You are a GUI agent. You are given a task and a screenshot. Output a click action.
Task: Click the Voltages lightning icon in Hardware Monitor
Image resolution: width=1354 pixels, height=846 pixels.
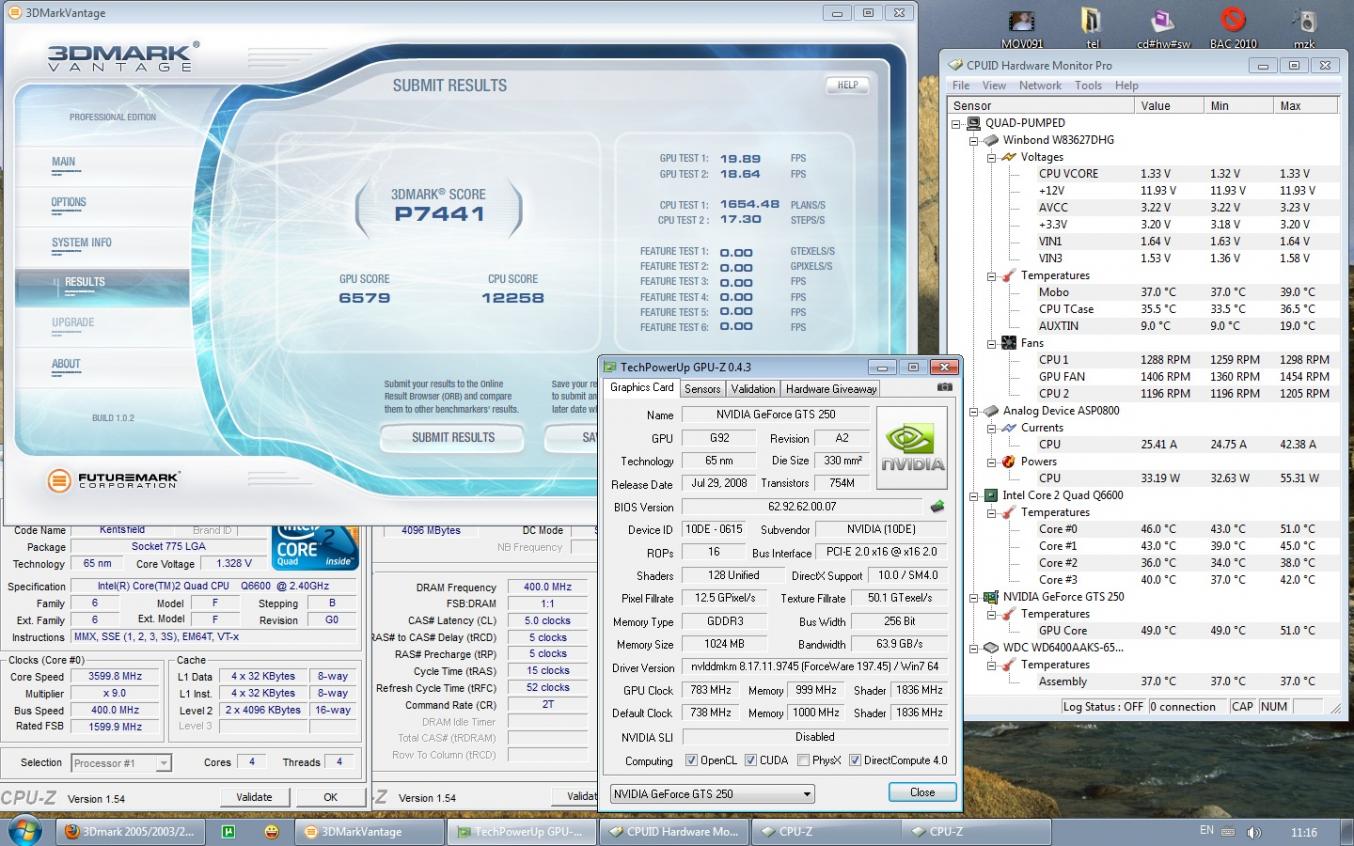coord(1009,157)
